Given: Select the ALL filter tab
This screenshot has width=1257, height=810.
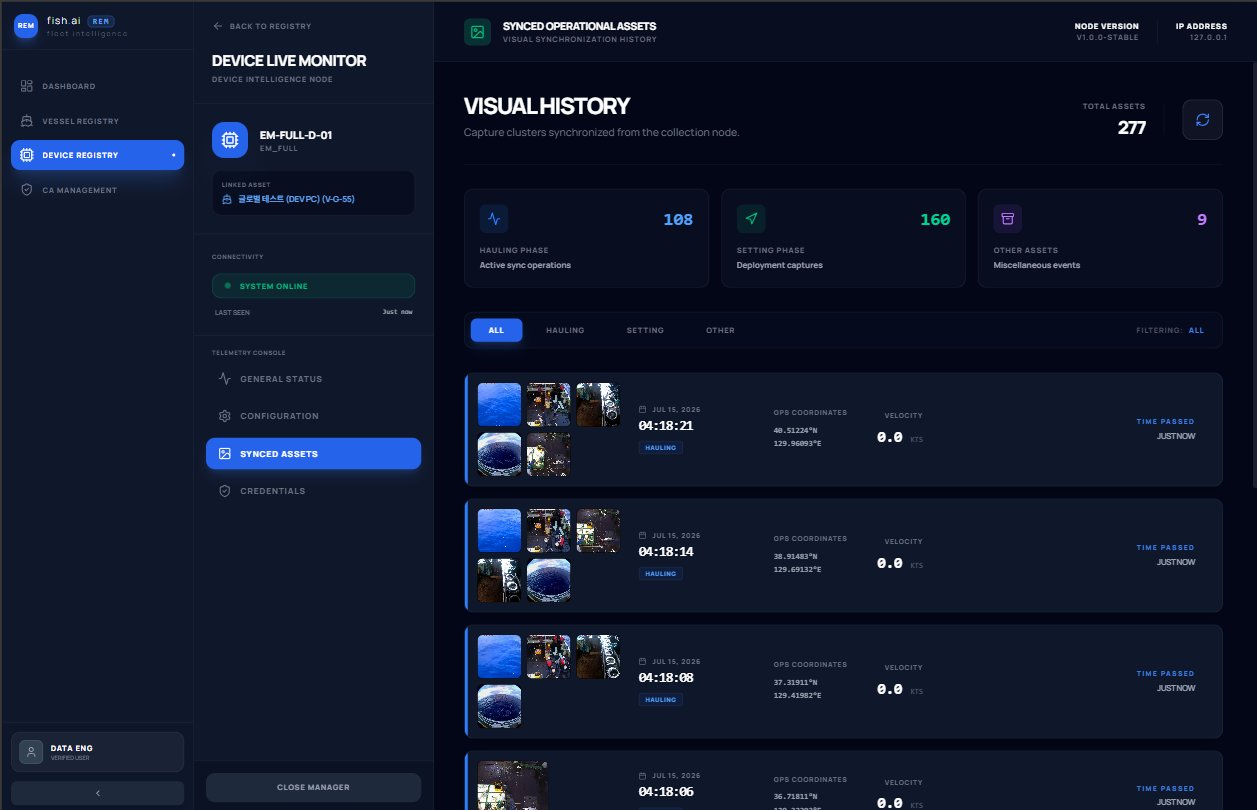Looking at the screenshot, I should pos(496,330).
